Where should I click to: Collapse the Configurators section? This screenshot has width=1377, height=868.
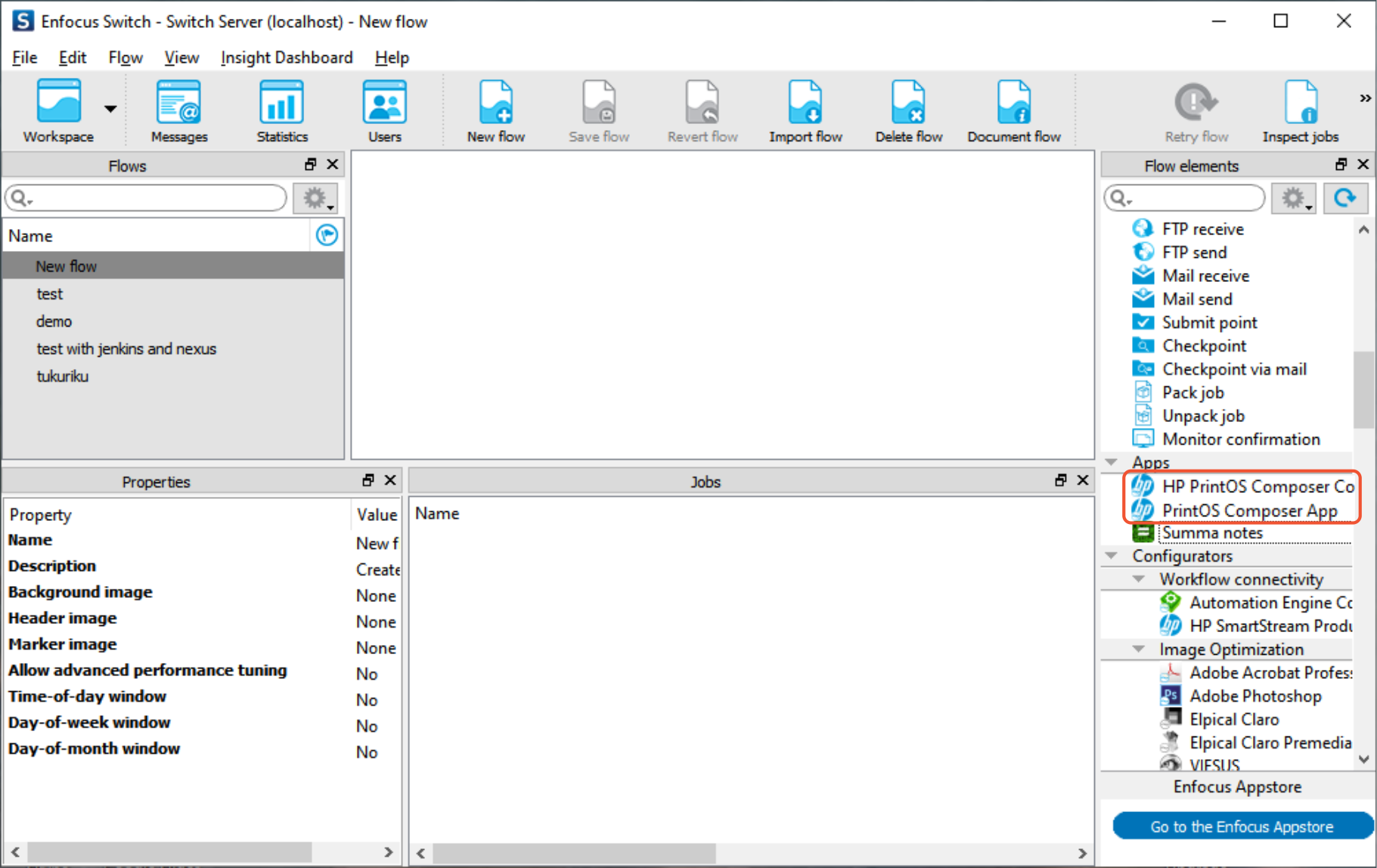tap(1112, 556)
